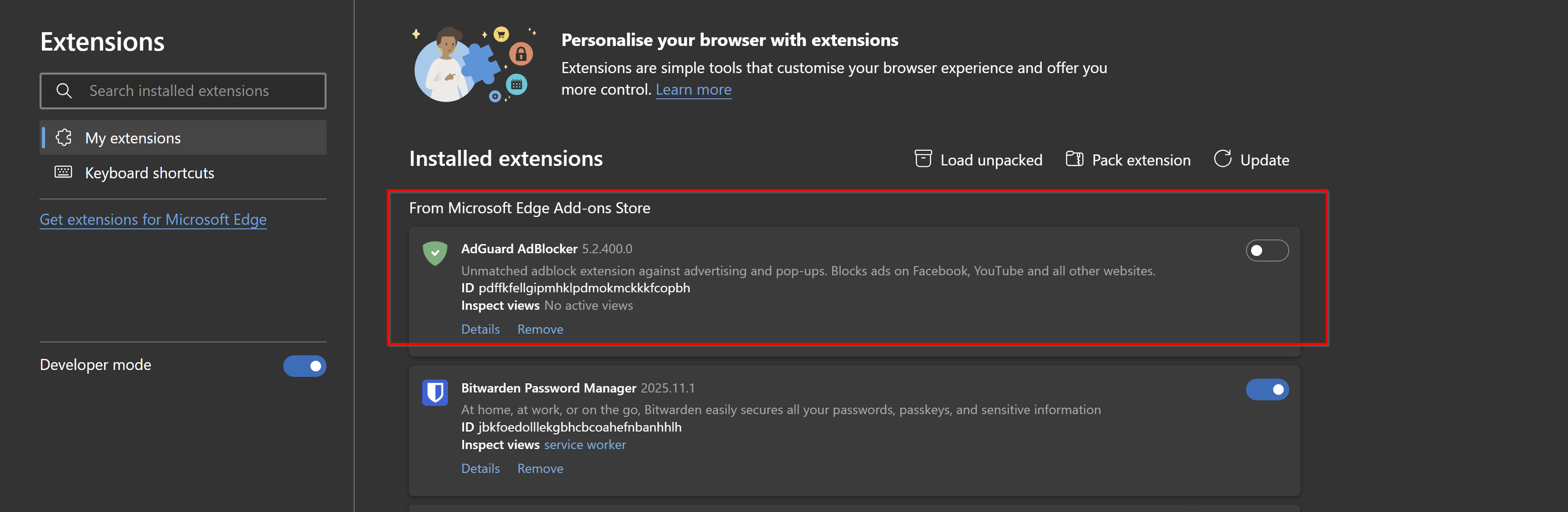Turn off Developer mode switch
The image size is (1568, 512).
tap(304, 365)
